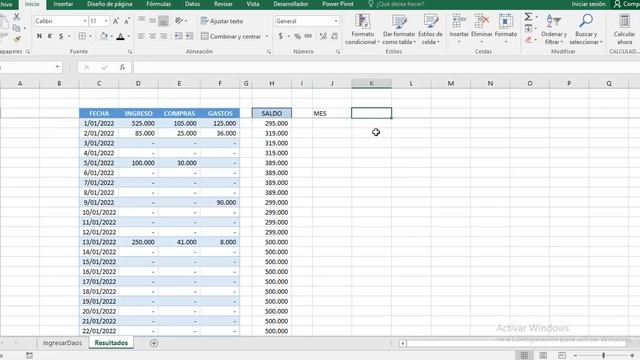The height and width of the screenshot is (360, 640).
Task: Select column K header
Action: [x=371, y=83]
